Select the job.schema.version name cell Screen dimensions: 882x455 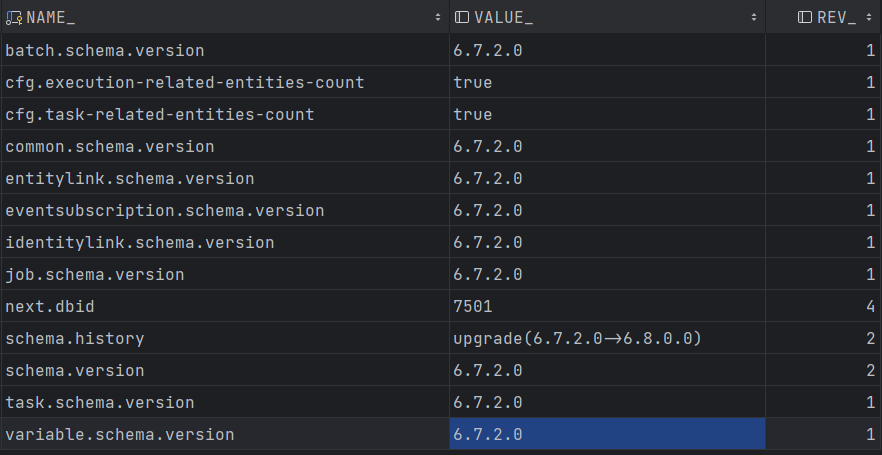pyautogui.click(x=95, y=274)
